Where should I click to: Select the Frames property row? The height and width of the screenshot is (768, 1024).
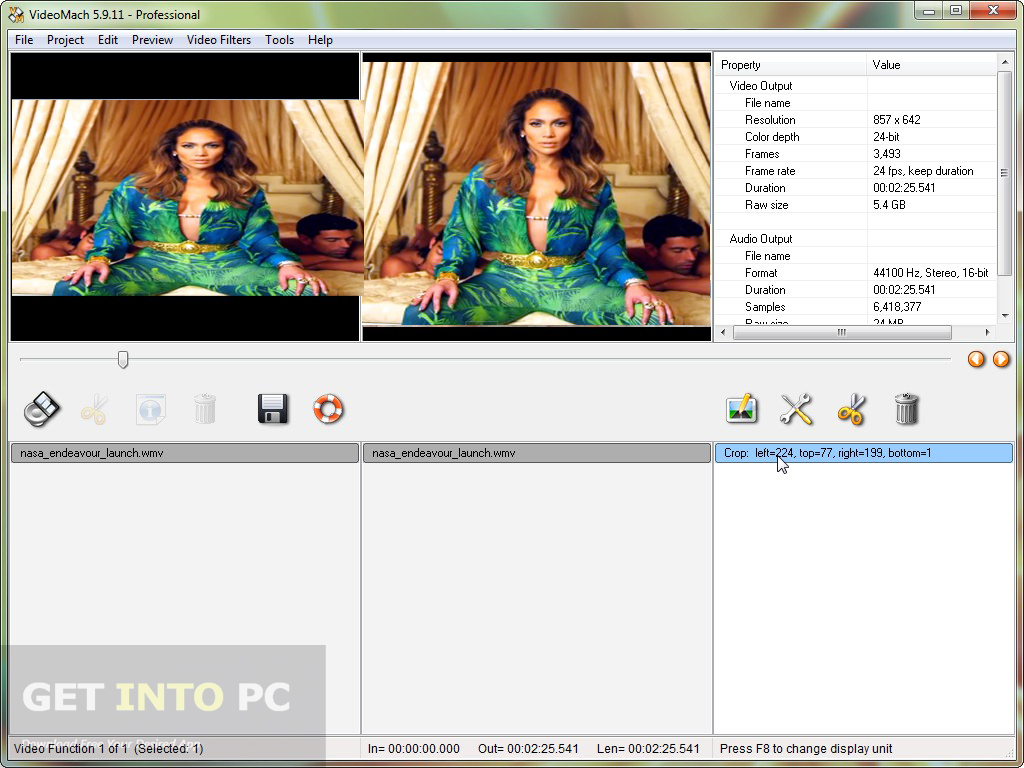point(856,153)
